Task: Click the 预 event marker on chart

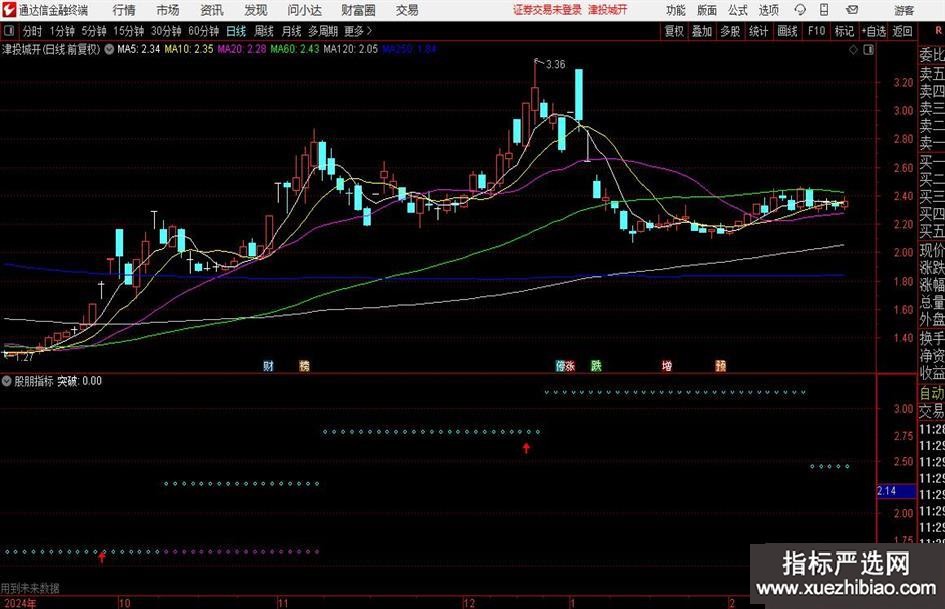Action: tap(721, 365)
